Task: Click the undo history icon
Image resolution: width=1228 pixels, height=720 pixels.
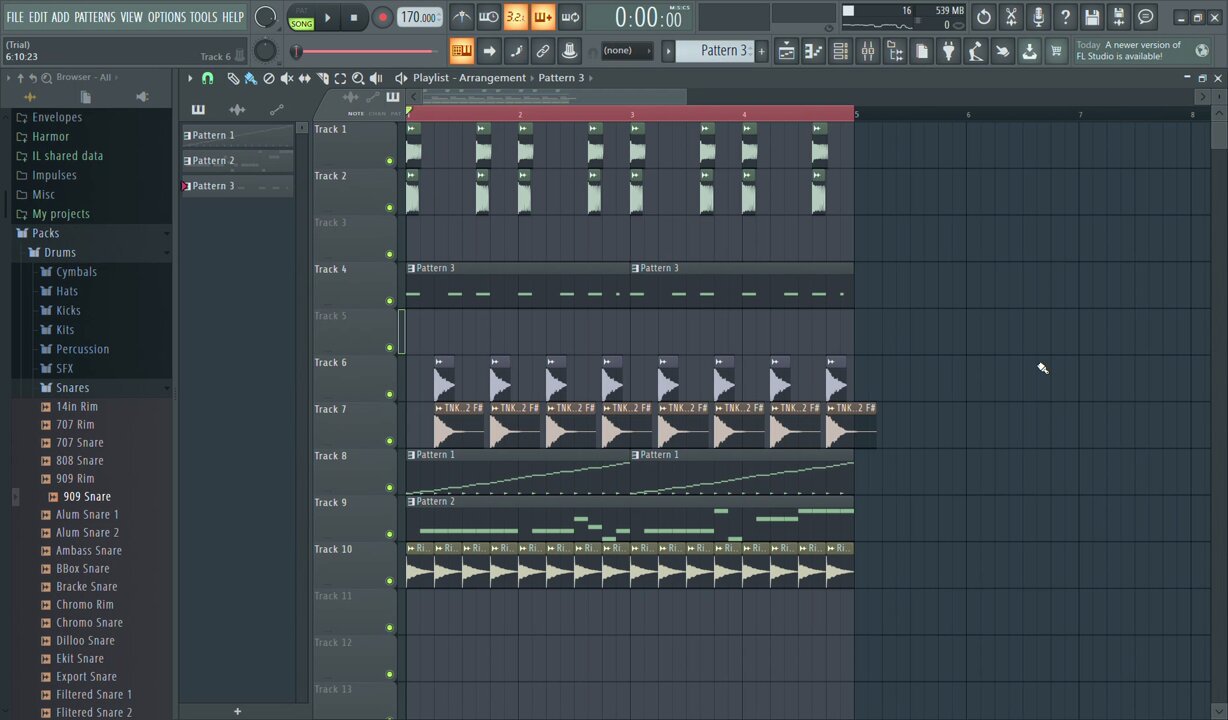Action: (x=984, y=17)
